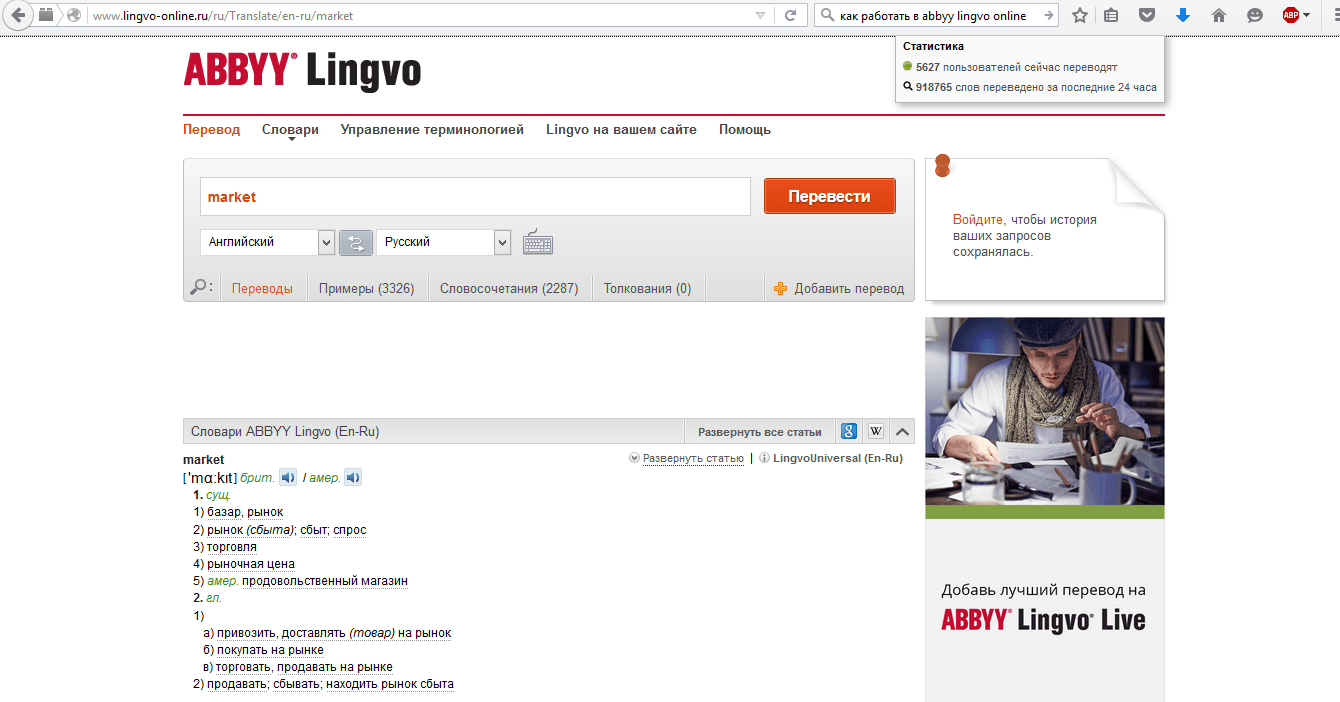Open the Русский target language dropdown

pyautogui.click(x=444, y=242)
